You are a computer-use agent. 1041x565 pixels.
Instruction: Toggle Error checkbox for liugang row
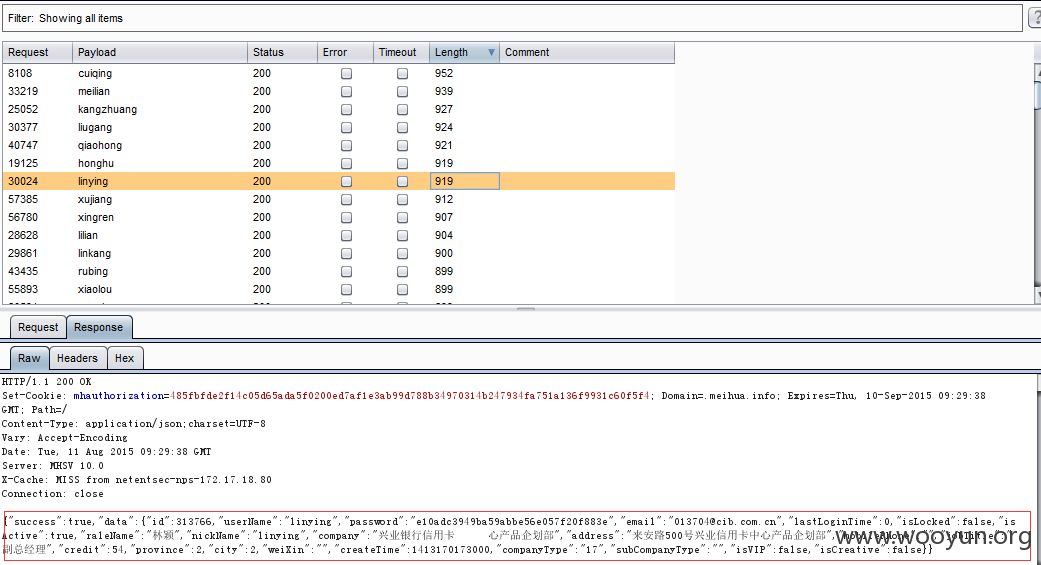[347, 127]
